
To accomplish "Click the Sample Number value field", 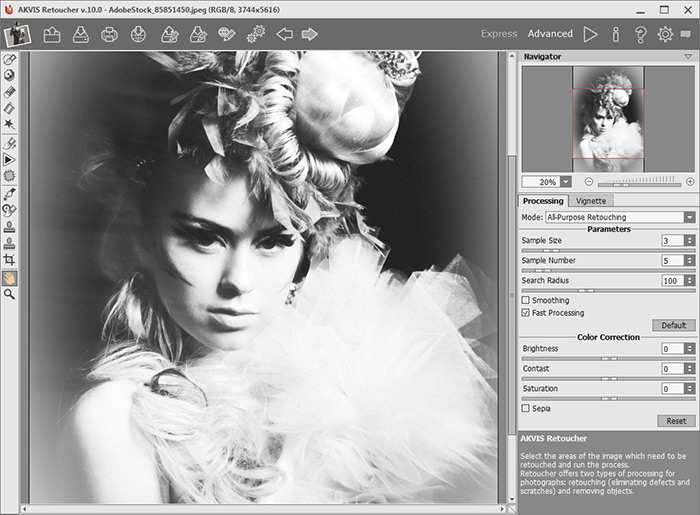I will [x=673, y=261].
